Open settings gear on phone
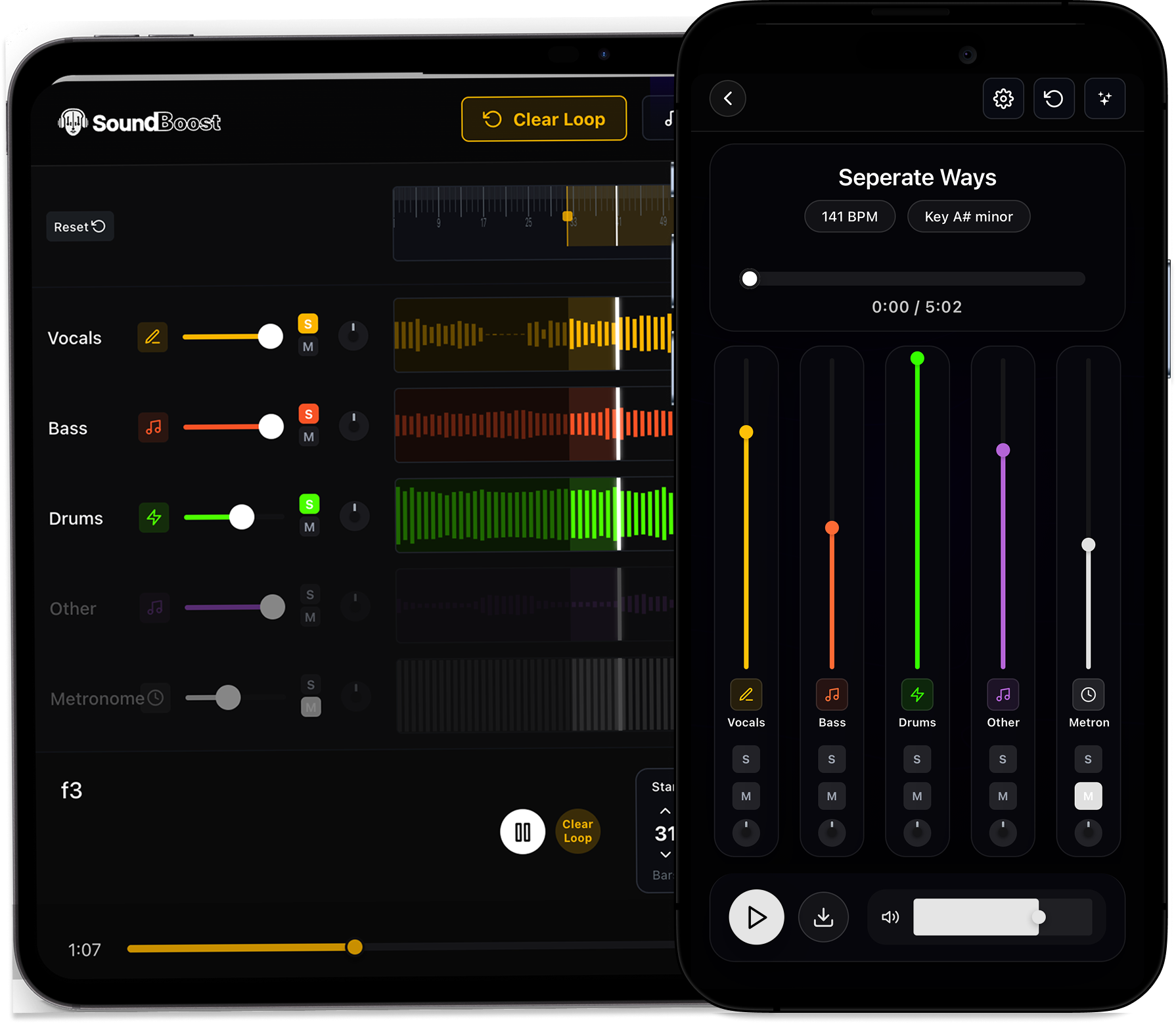Image resolution: width=1176 pixels, height=1024 pixels. coord(1003,99)
